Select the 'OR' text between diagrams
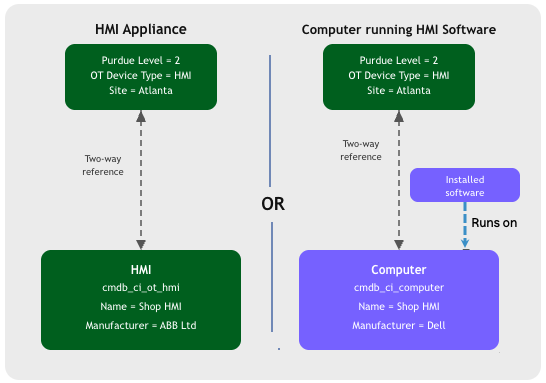 point(273,204)
